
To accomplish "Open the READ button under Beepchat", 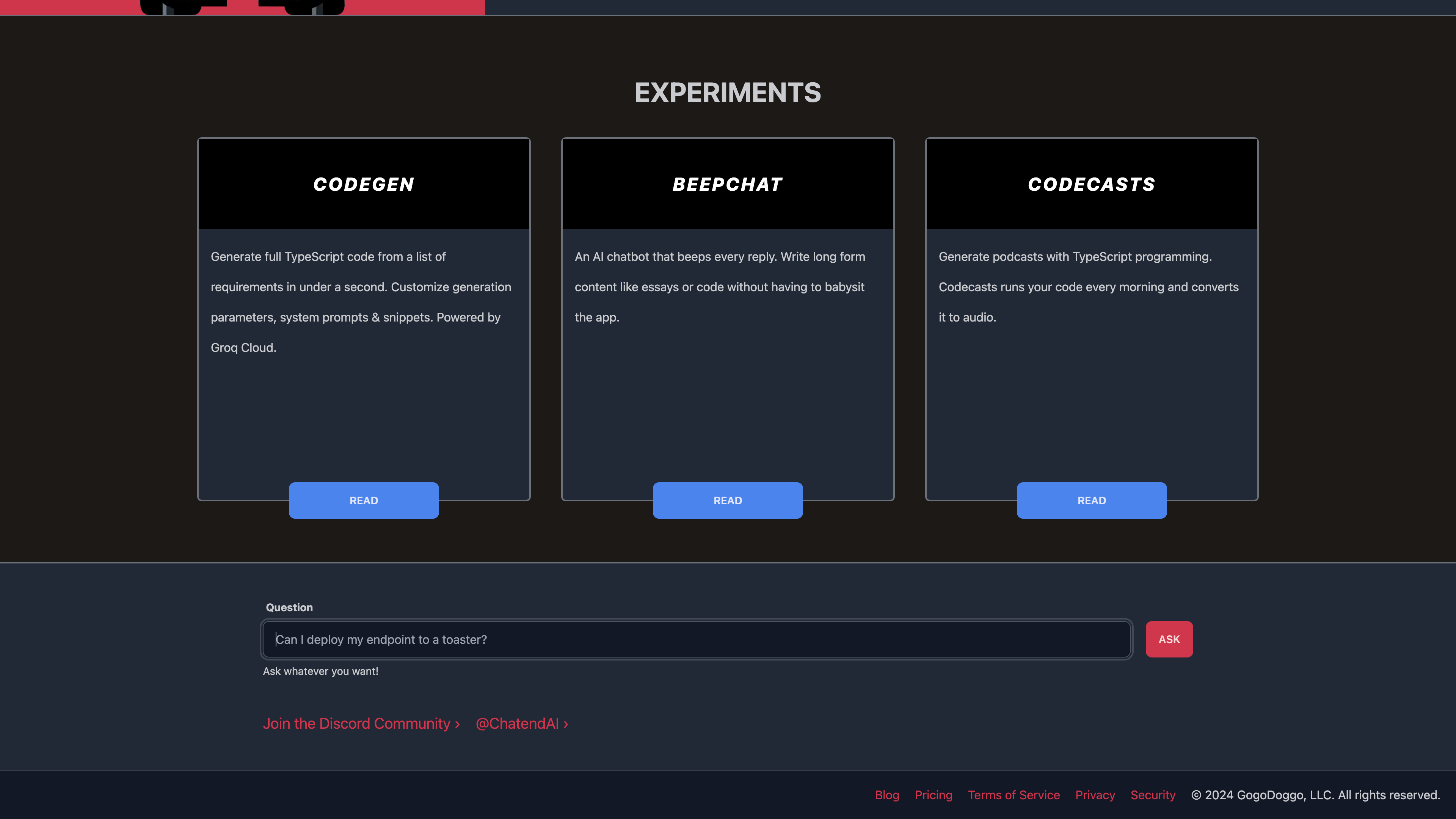I will (x=728, y=500).
